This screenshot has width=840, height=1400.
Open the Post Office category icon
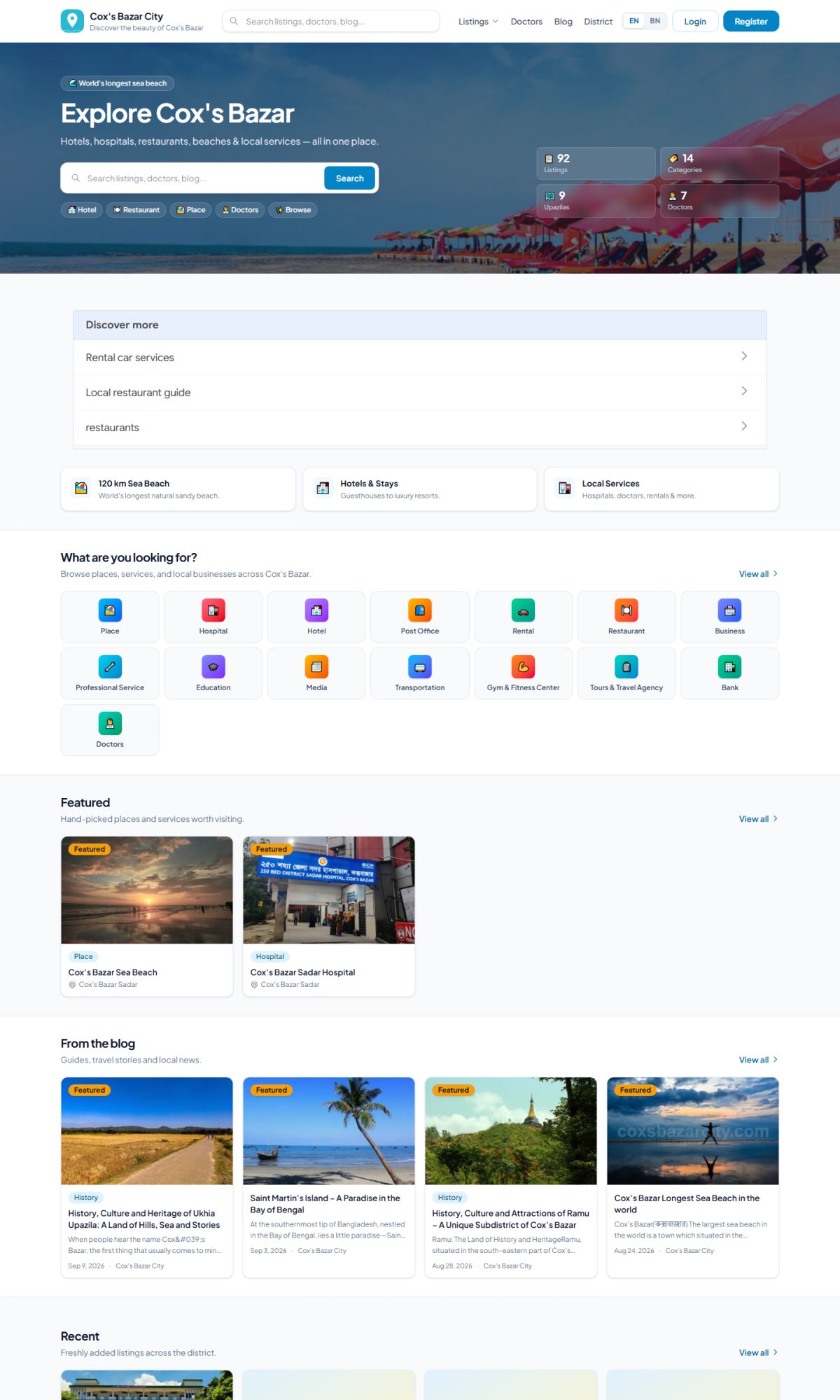click(420, 610)
